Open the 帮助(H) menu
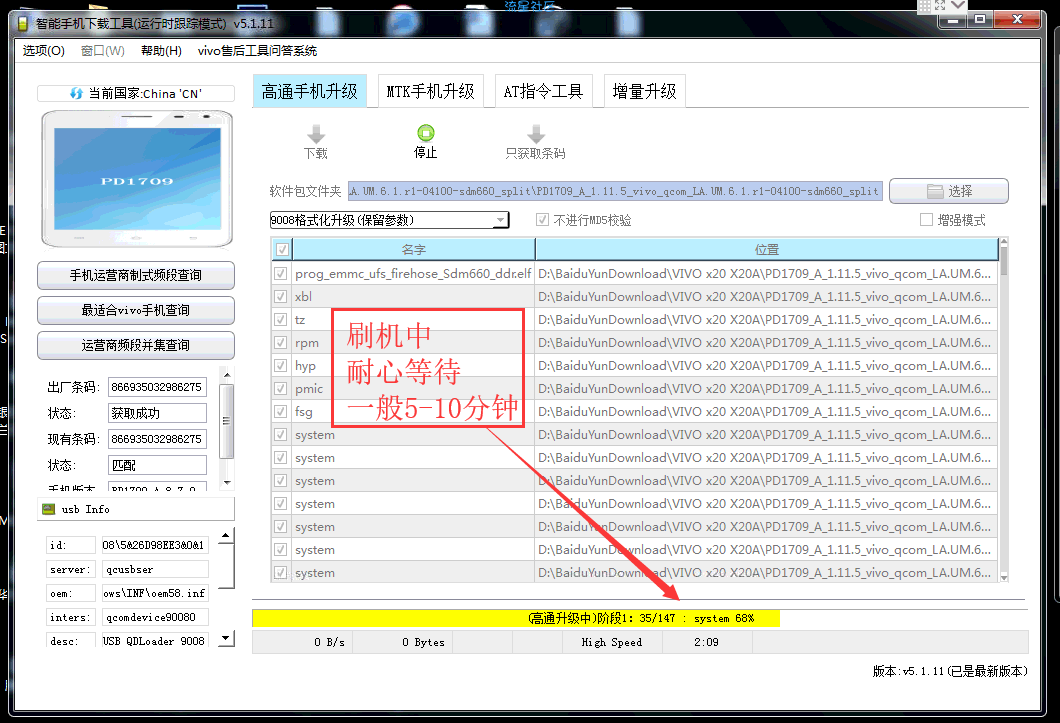 (161, 51)
